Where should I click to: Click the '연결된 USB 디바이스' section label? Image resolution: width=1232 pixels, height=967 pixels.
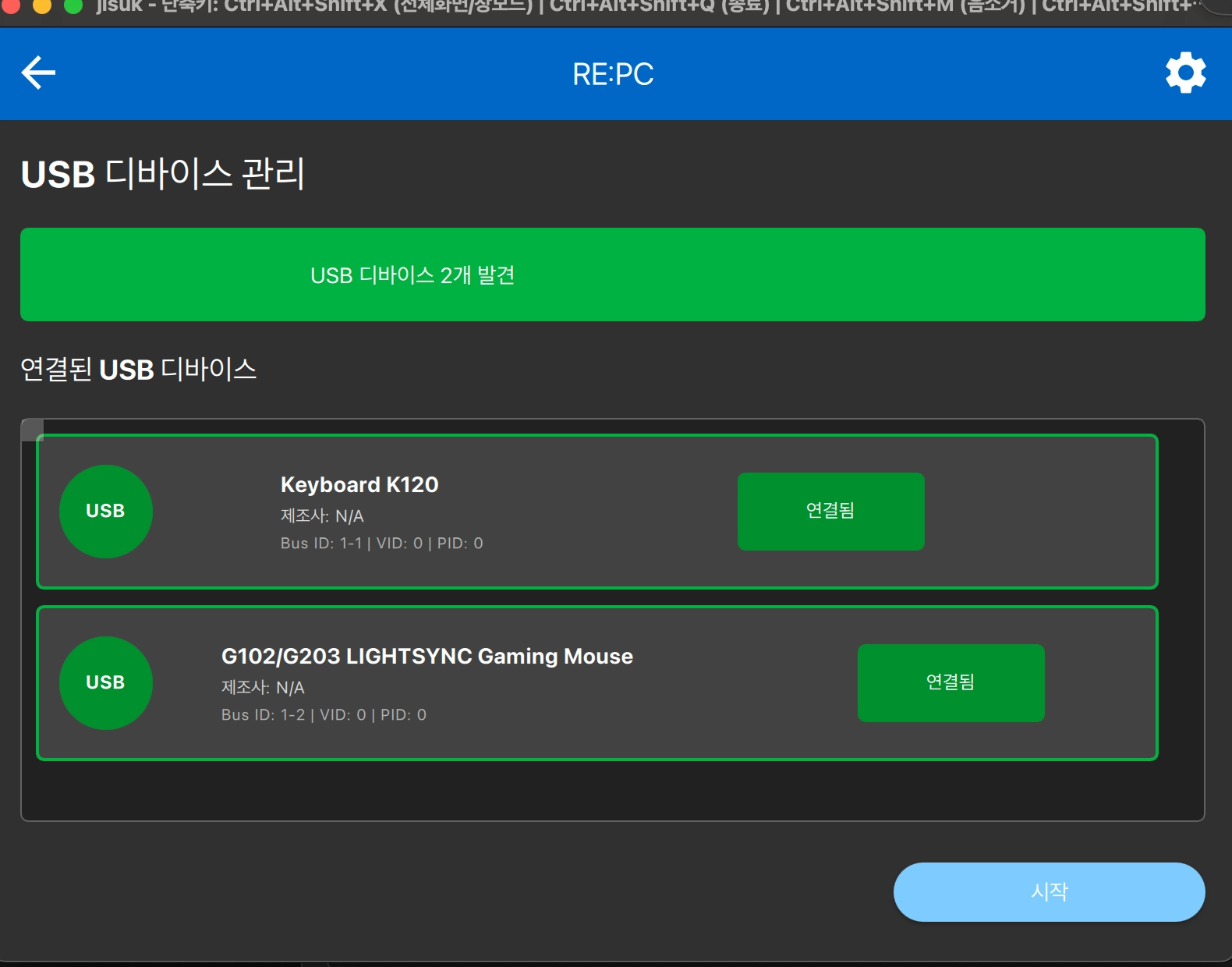pos(139,369)
